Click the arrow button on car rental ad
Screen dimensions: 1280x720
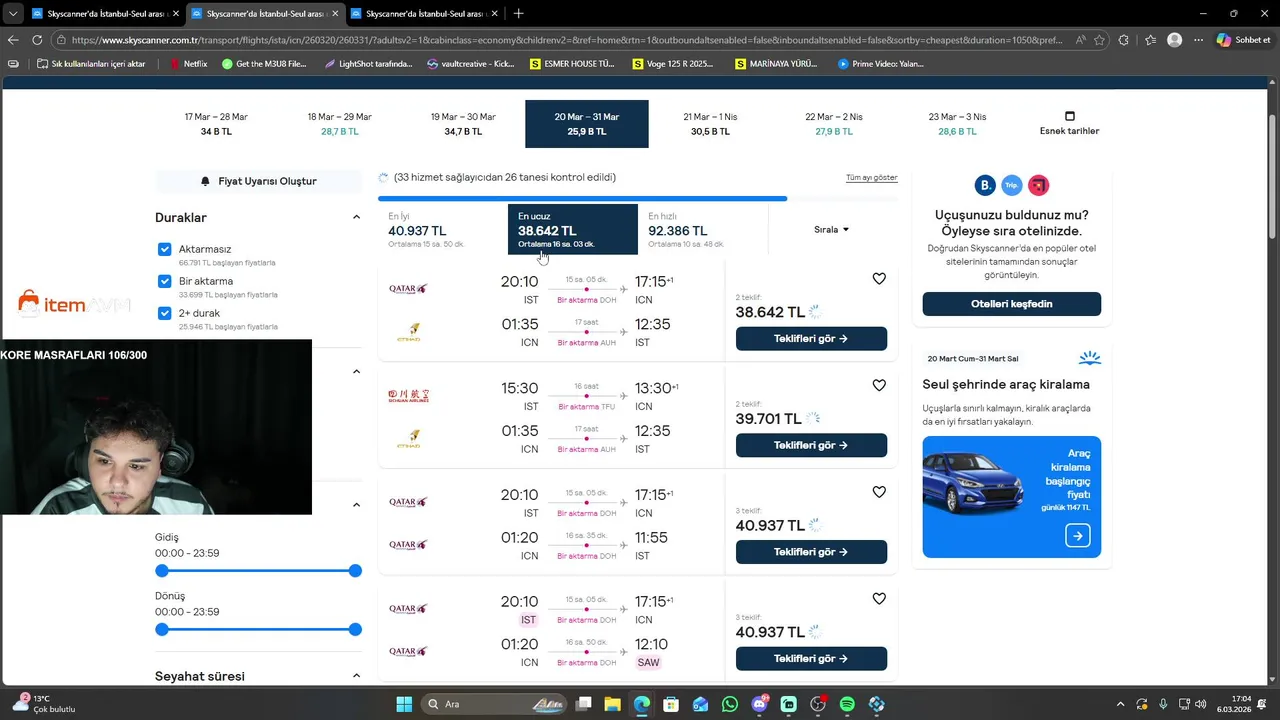1077,536
